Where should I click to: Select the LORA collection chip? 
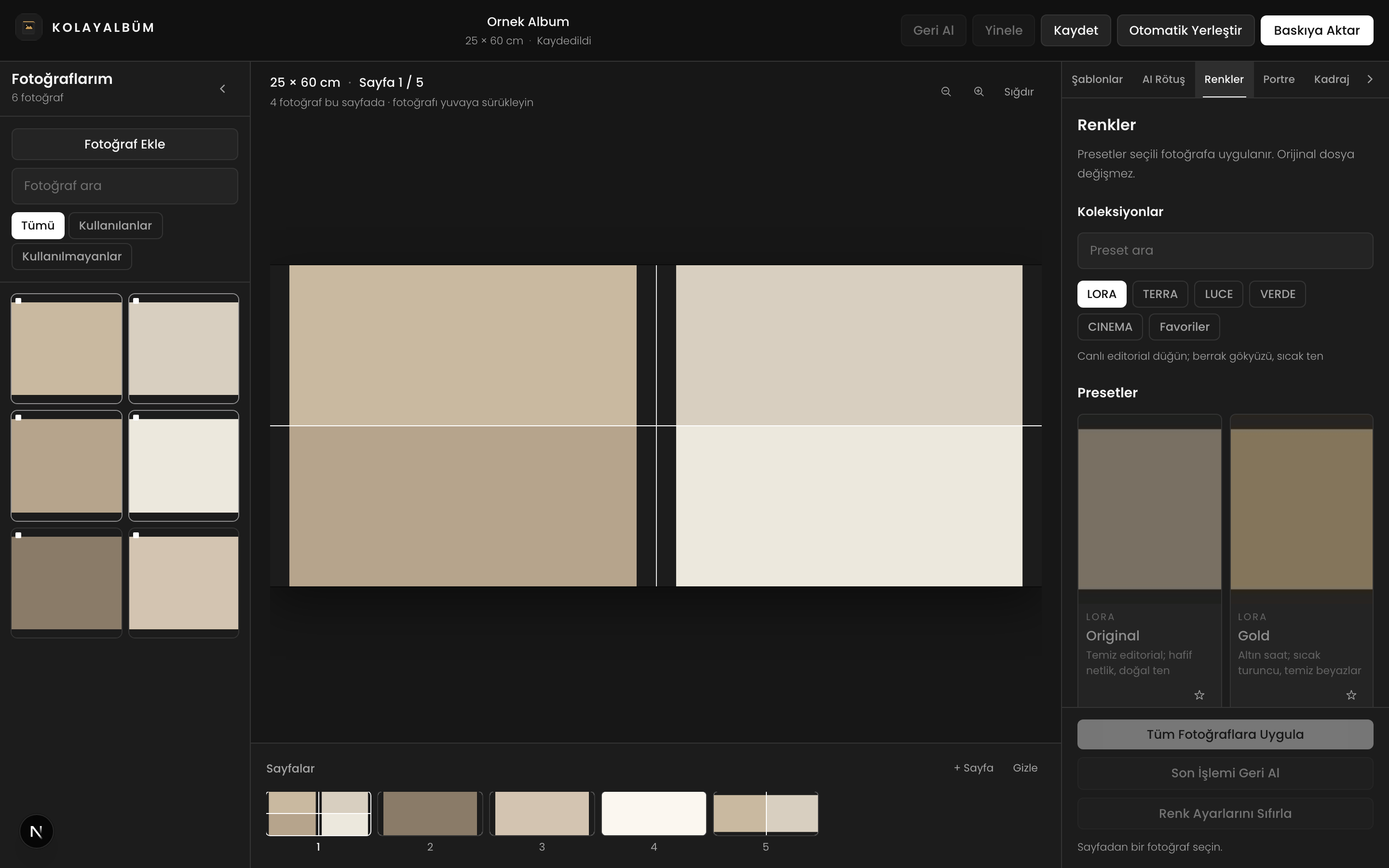[1102, 294]
